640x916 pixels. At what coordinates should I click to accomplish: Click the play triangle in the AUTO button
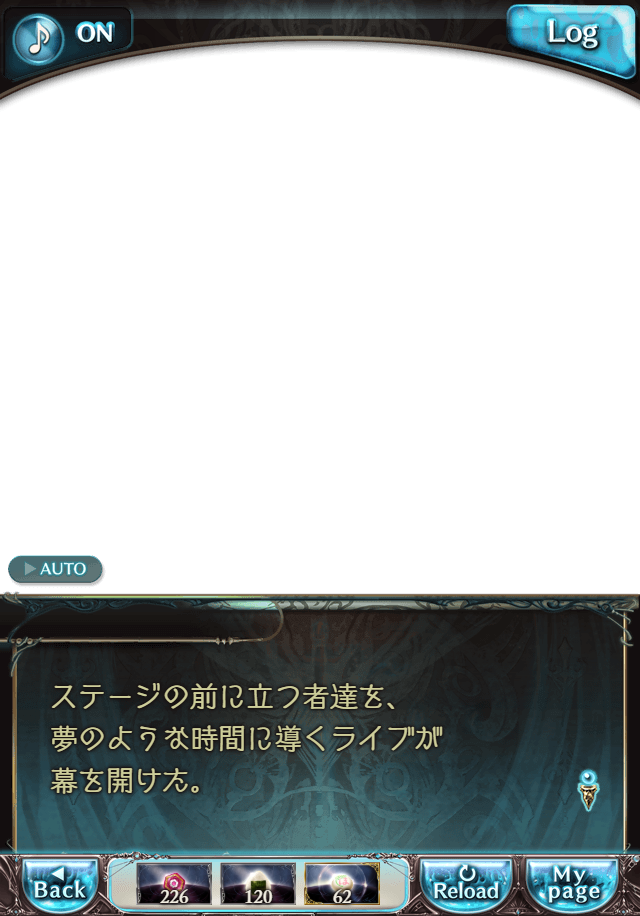point(30,568)
